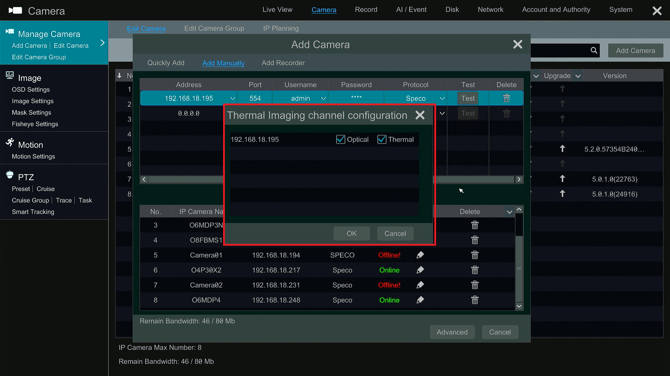Open OSD Settings under Image
670x376 pixels.
[30, 90]
